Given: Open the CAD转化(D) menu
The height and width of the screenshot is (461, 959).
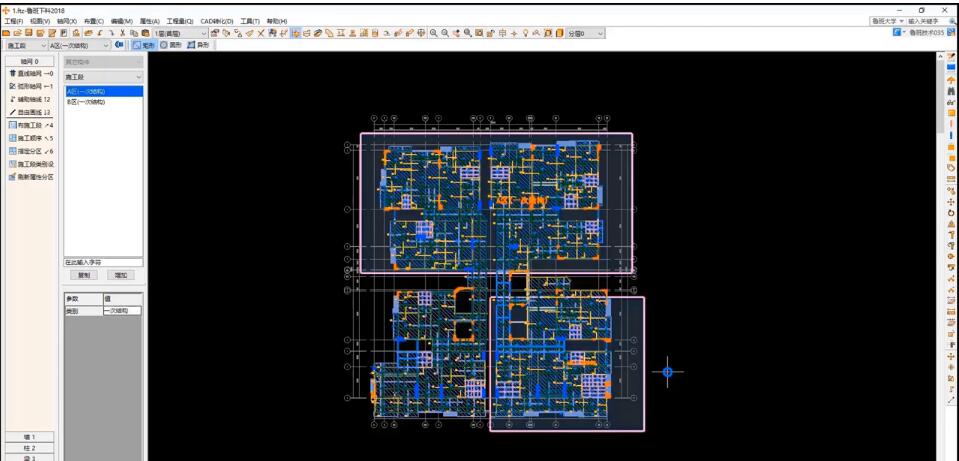Looking at the screenshot, I should [x=217, y=21].
